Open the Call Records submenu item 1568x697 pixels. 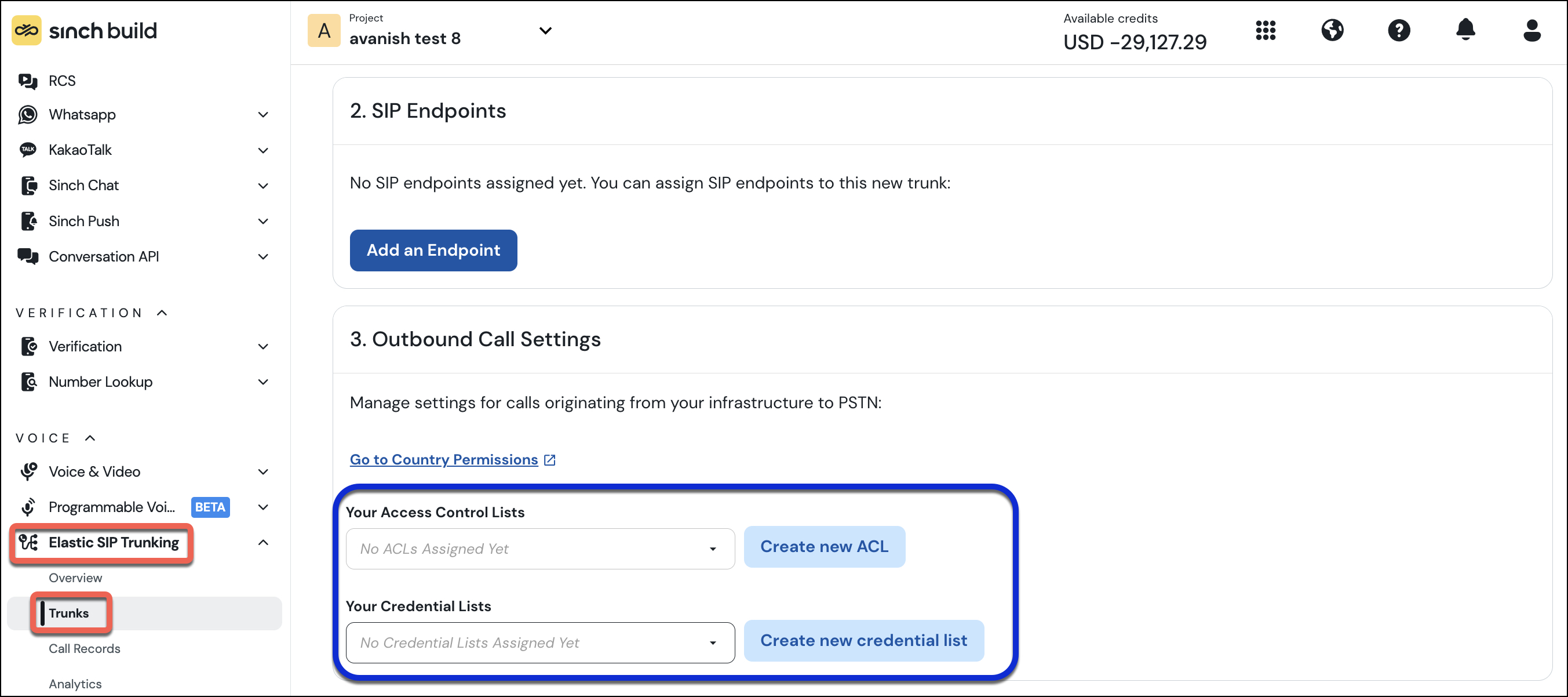click(85, 648)
